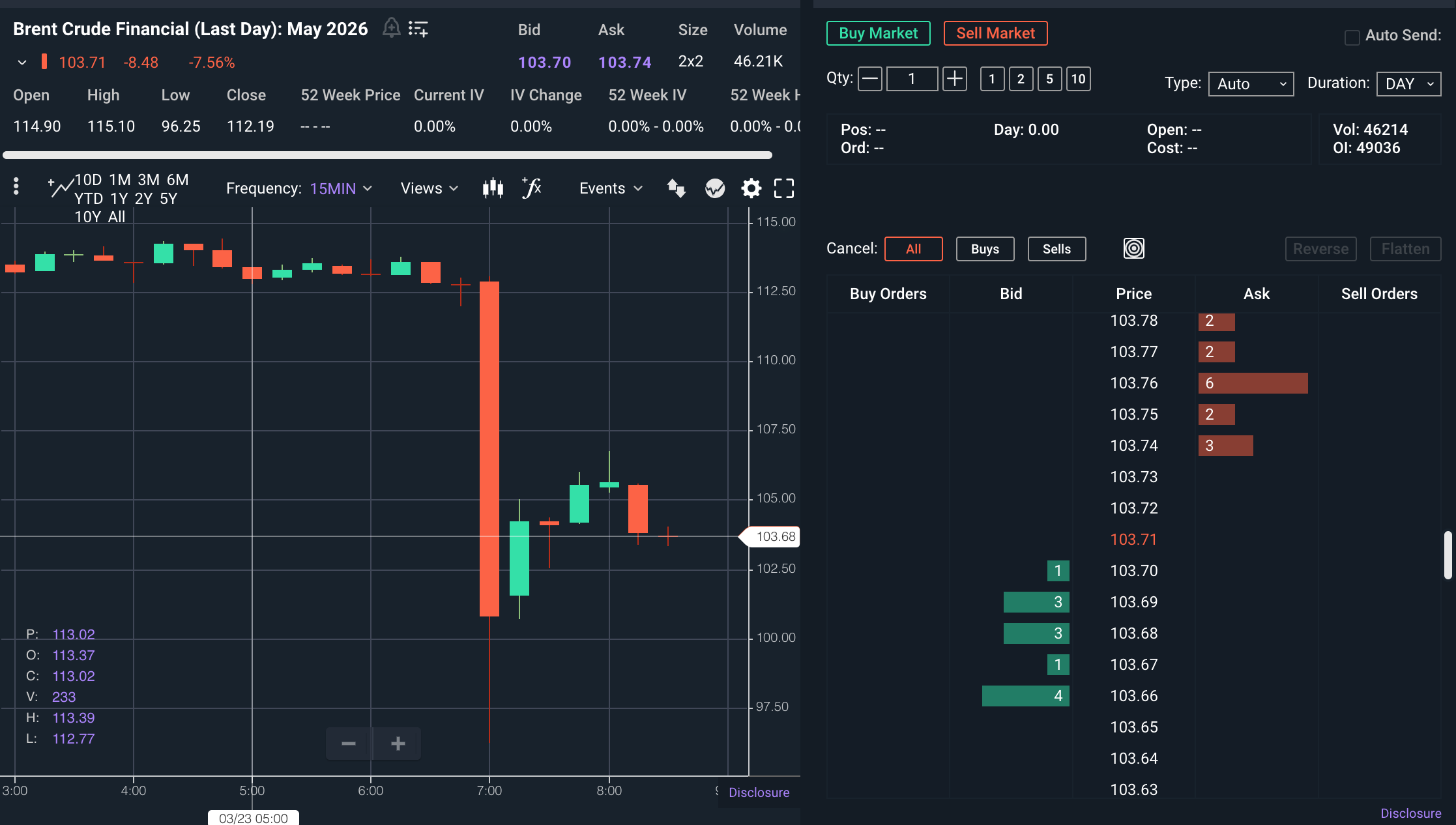This screenshot has width=1456, height=825.
Task: Click the horizontal quote scrollbar
Action: pos(387,155)
